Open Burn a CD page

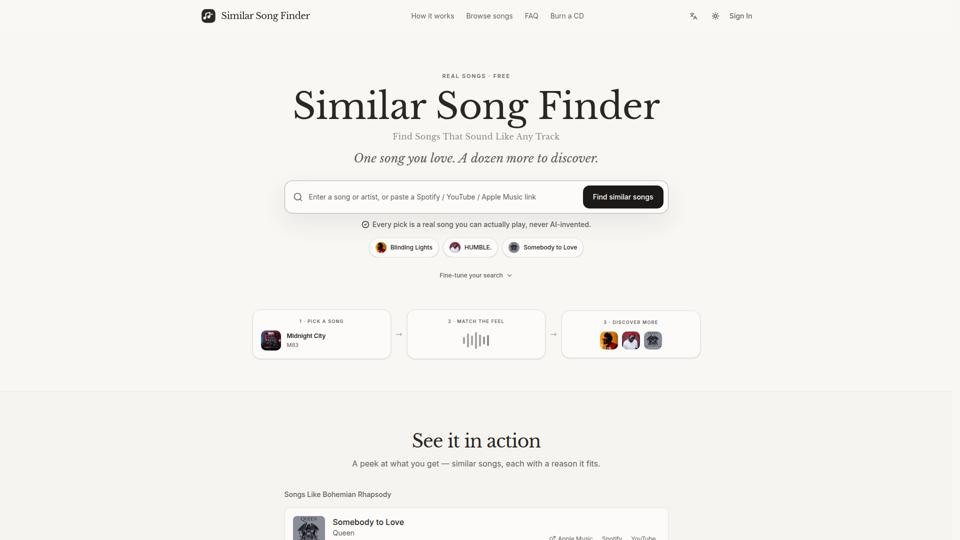567,16
